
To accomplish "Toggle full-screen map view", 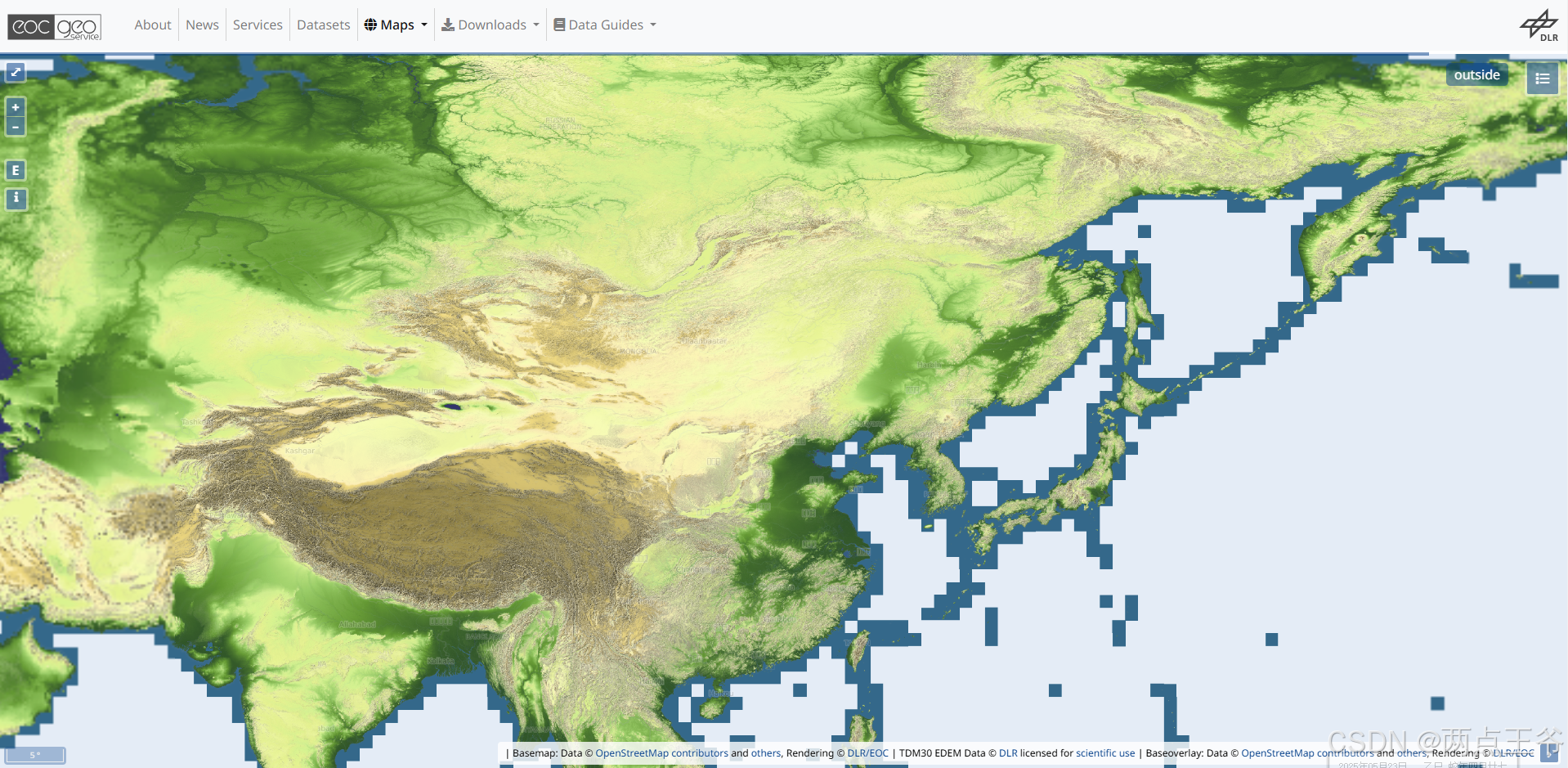I will click(16, 73).
